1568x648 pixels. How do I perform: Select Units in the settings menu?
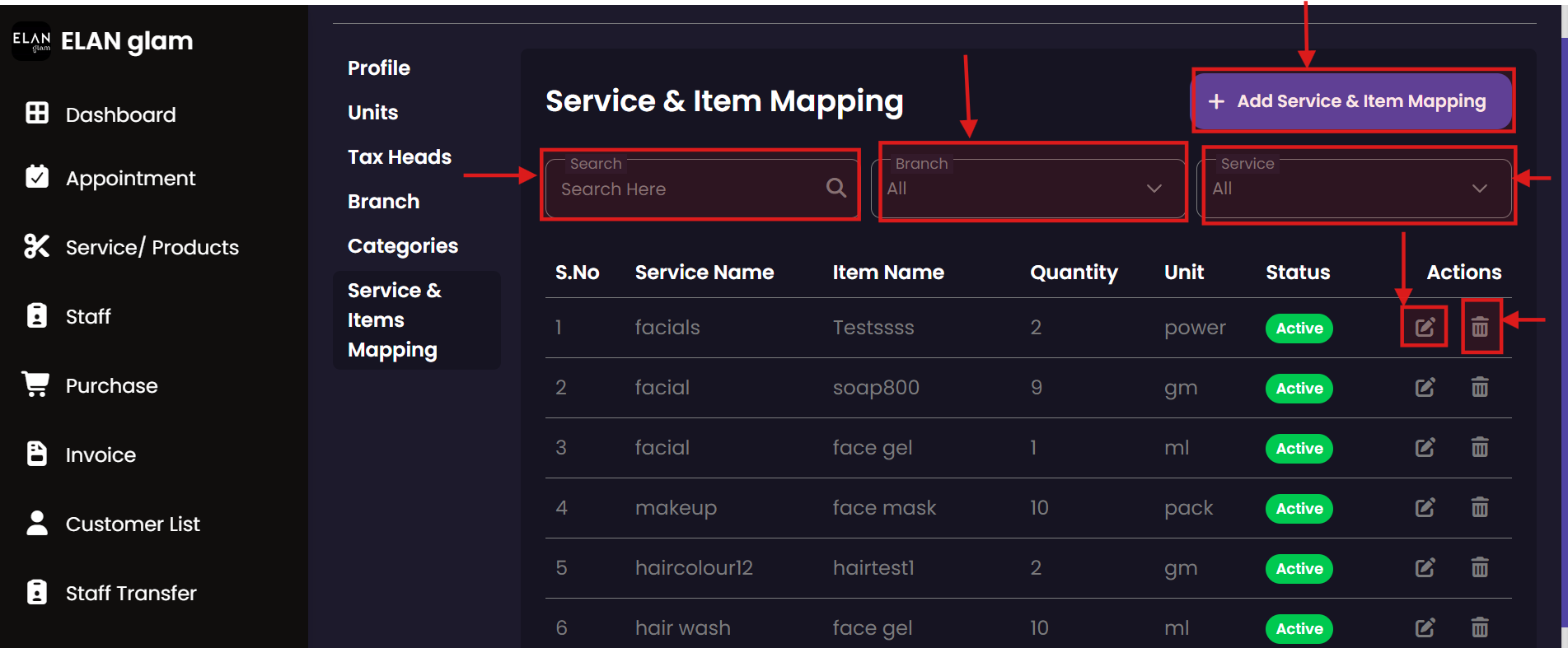(372, 113)
